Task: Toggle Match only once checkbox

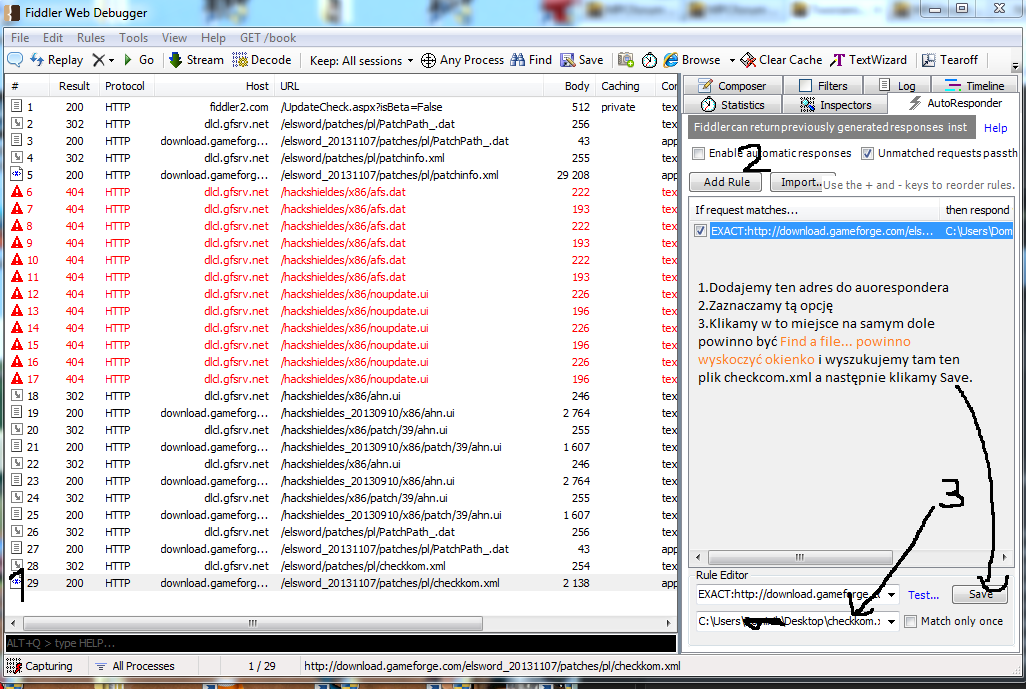Action: coord(910,622)
